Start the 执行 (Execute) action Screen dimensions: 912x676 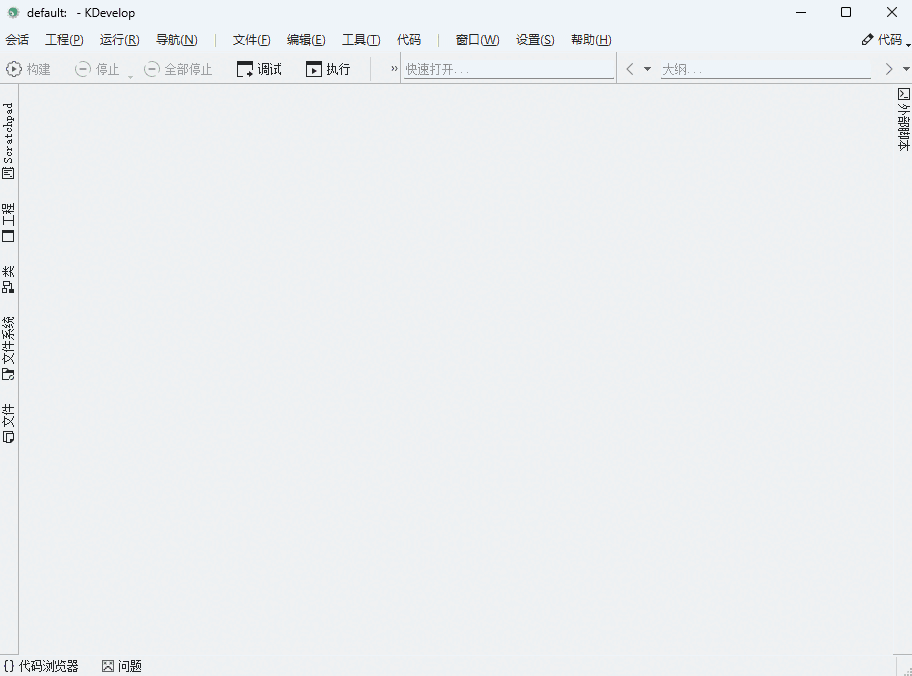[330, 68]
